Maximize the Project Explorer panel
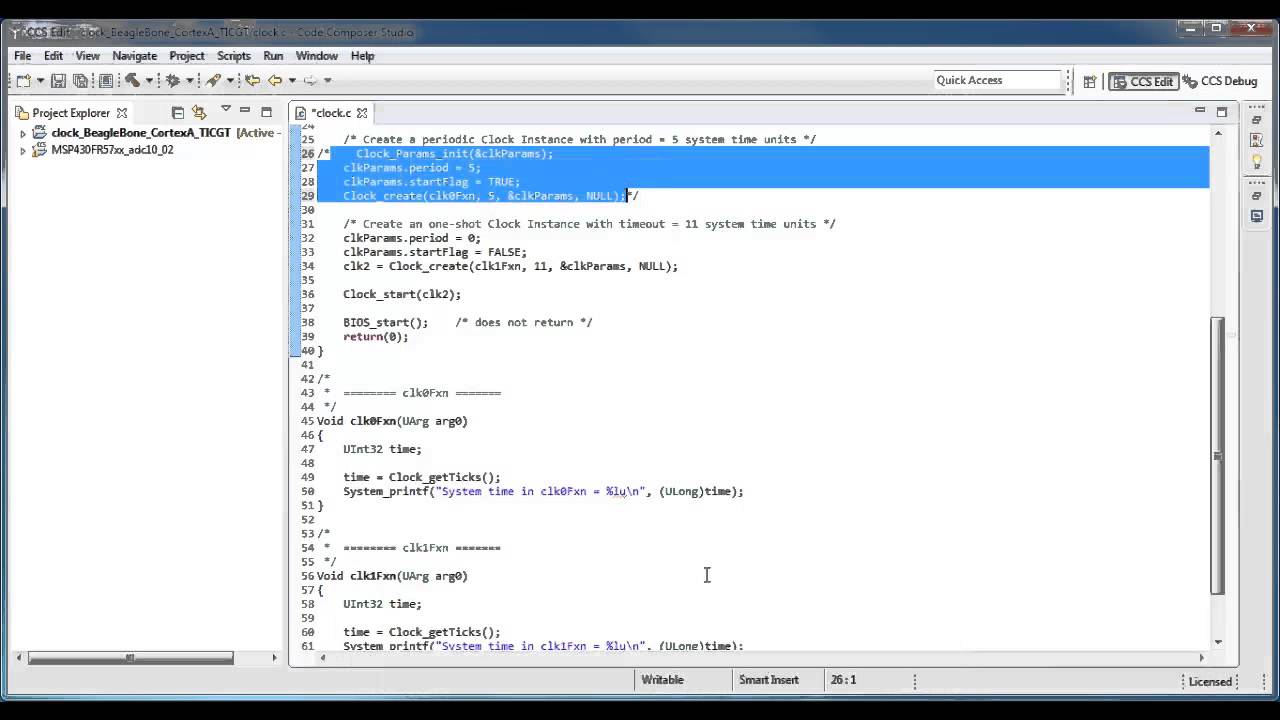1280x720 pixels. pyautogui.click(x=267, y=111)
